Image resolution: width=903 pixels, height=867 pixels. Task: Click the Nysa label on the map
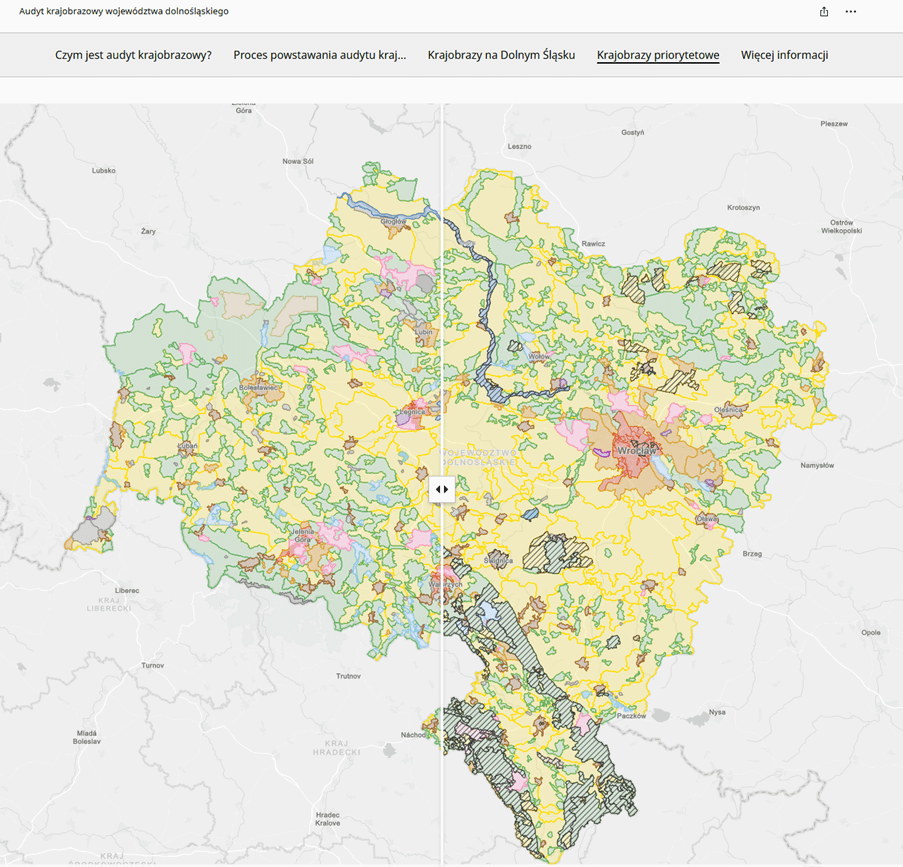pos(716,713)
